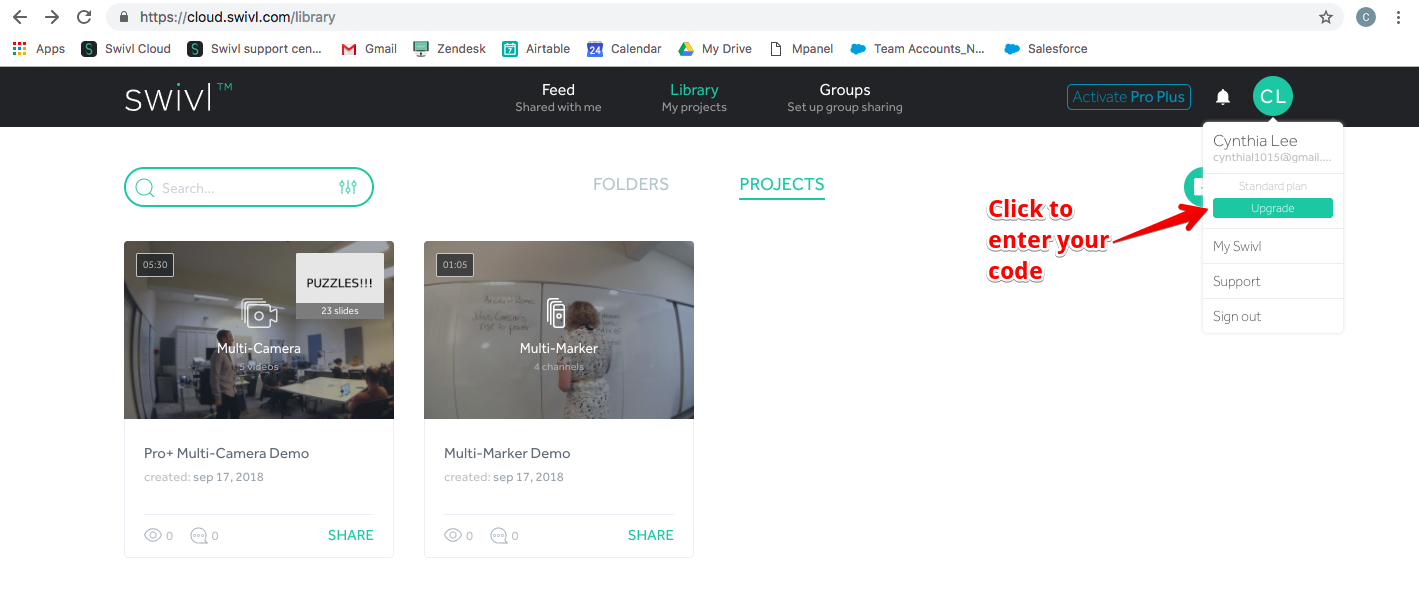Click the green Upgrade button
This screenshot has width=1419, height=607.
coord(1272,208)
